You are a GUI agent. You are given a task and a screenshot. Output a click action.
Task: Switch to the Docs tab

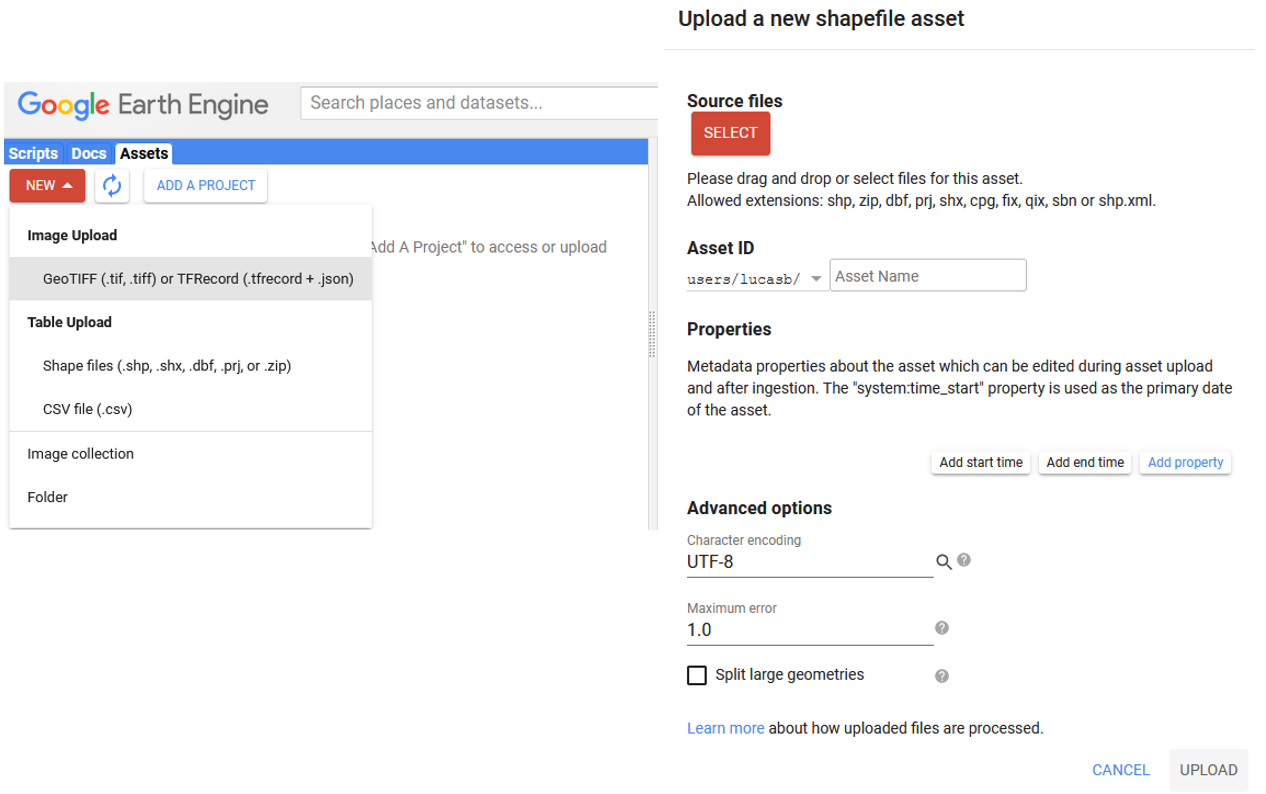tap(89, 153)
